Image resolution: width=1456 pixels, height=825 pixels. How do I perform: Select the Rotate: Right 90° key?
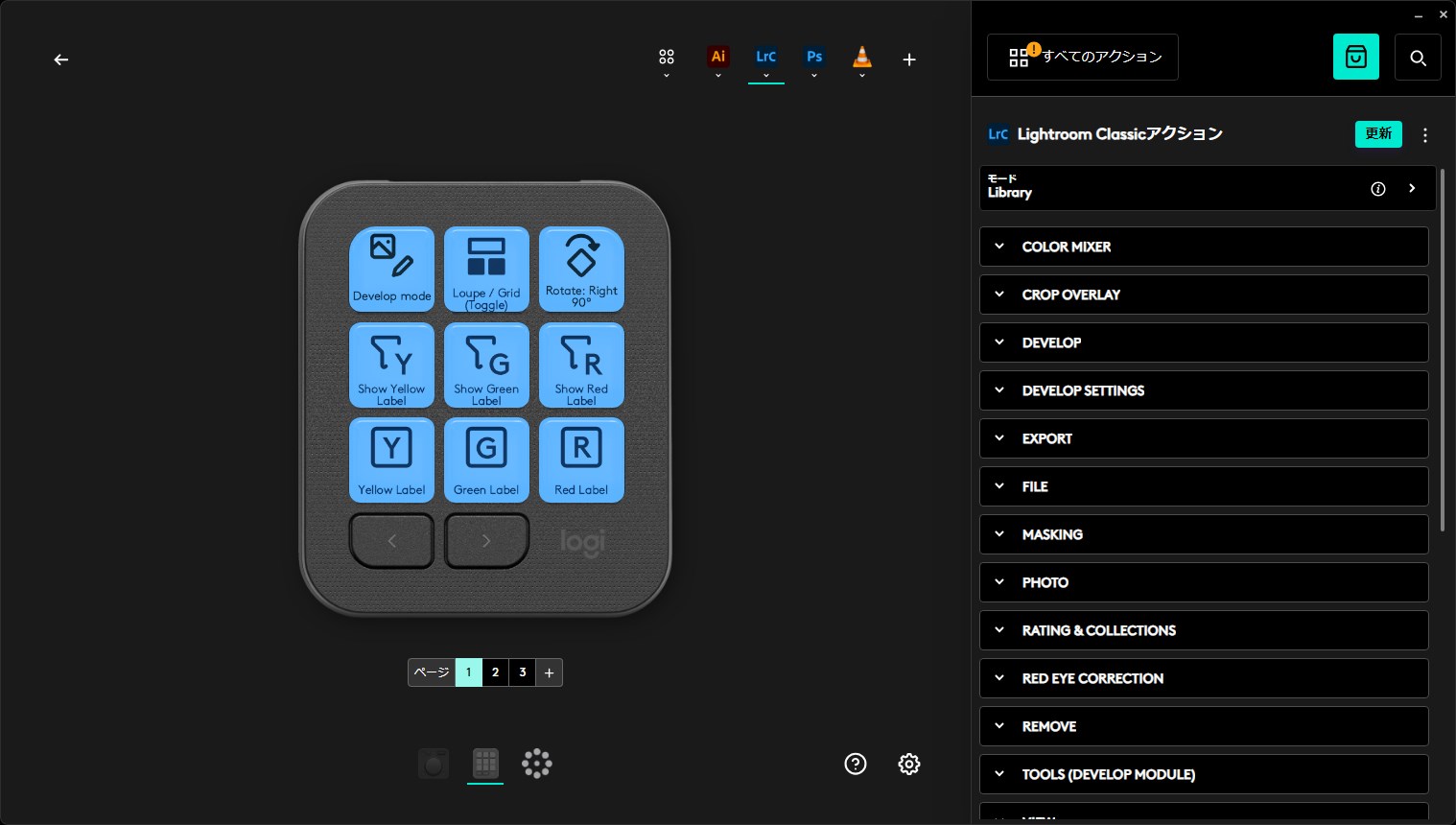[x=581, y=270]
